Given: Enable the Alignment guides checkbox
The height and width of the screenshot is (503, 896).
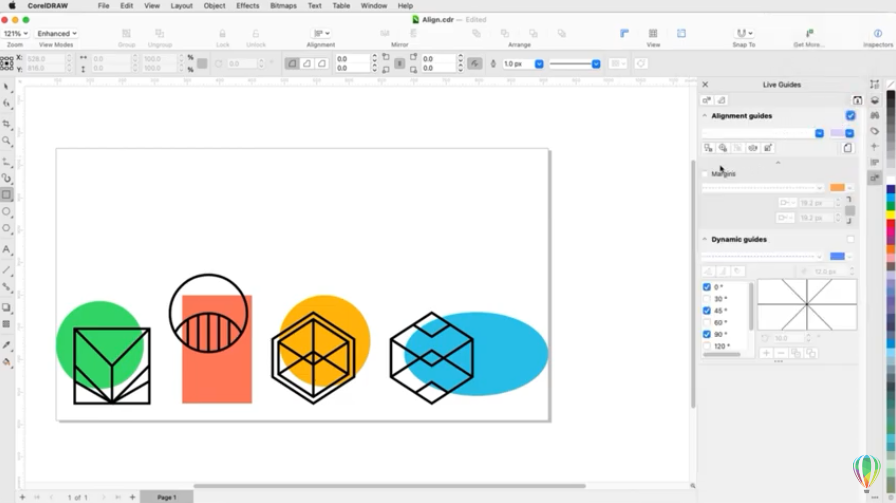Looking at the screenshot, I should (x=850, y=115).
